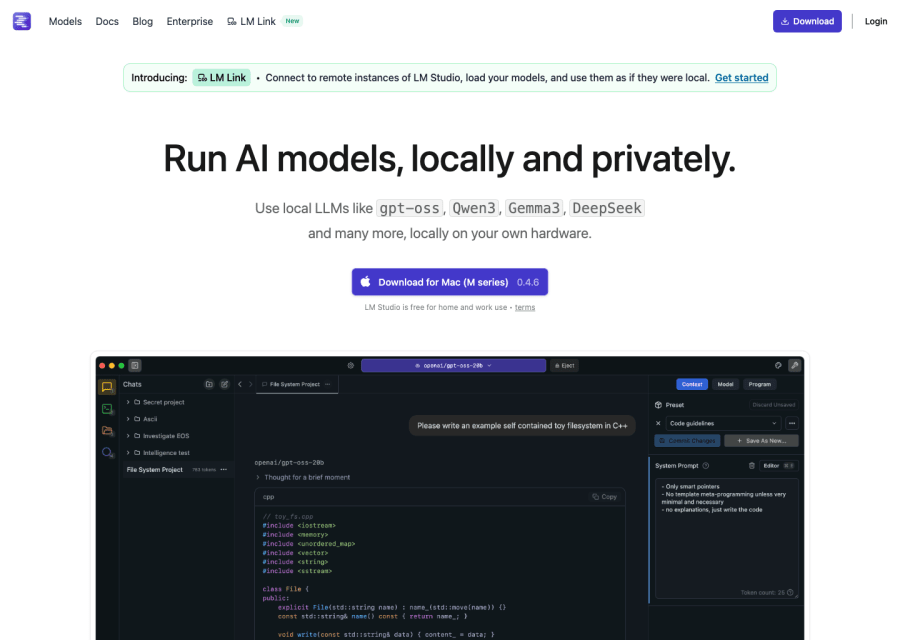900x640 pixels.
Task: Click the Commit Changes button
Action: 687,441
